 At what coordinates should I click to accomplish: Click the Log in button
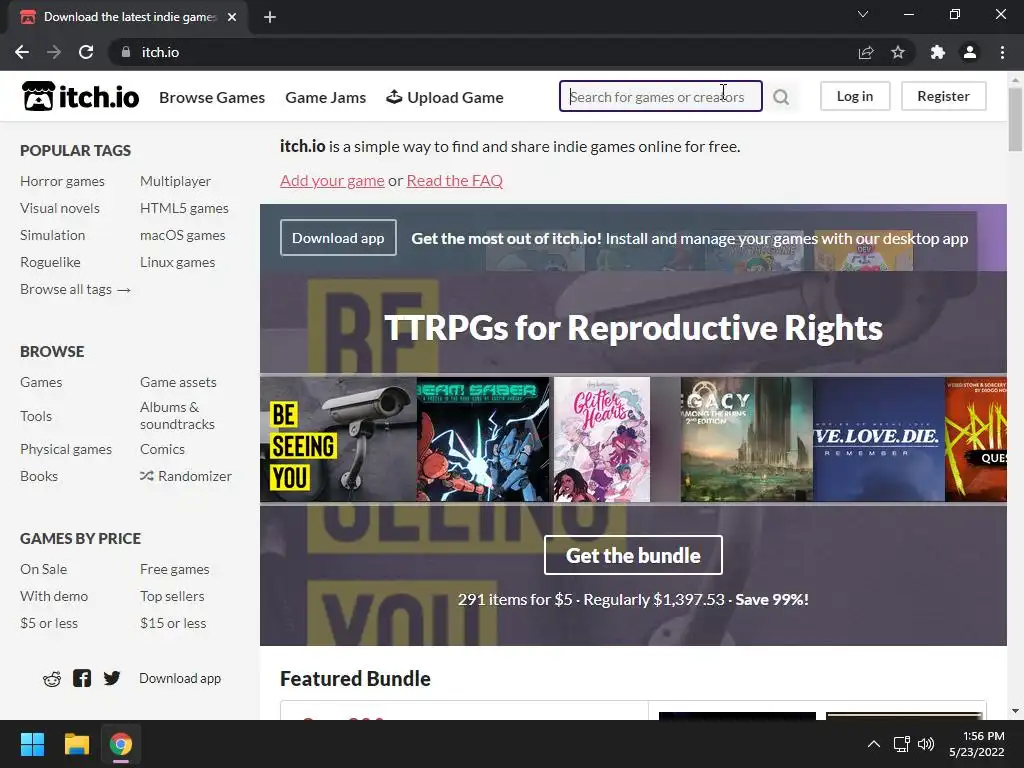[855, 96]
